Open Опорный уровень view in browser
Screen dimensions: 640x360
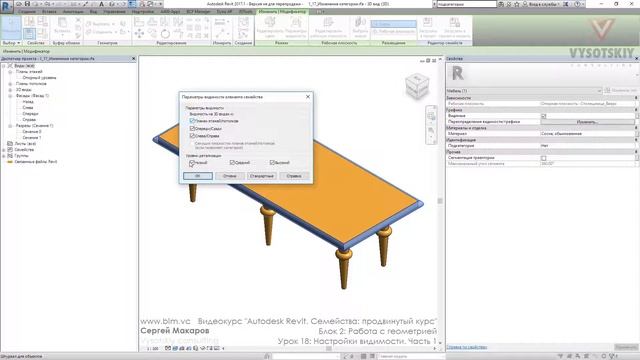pyautogui.click(x=39, y=78)
